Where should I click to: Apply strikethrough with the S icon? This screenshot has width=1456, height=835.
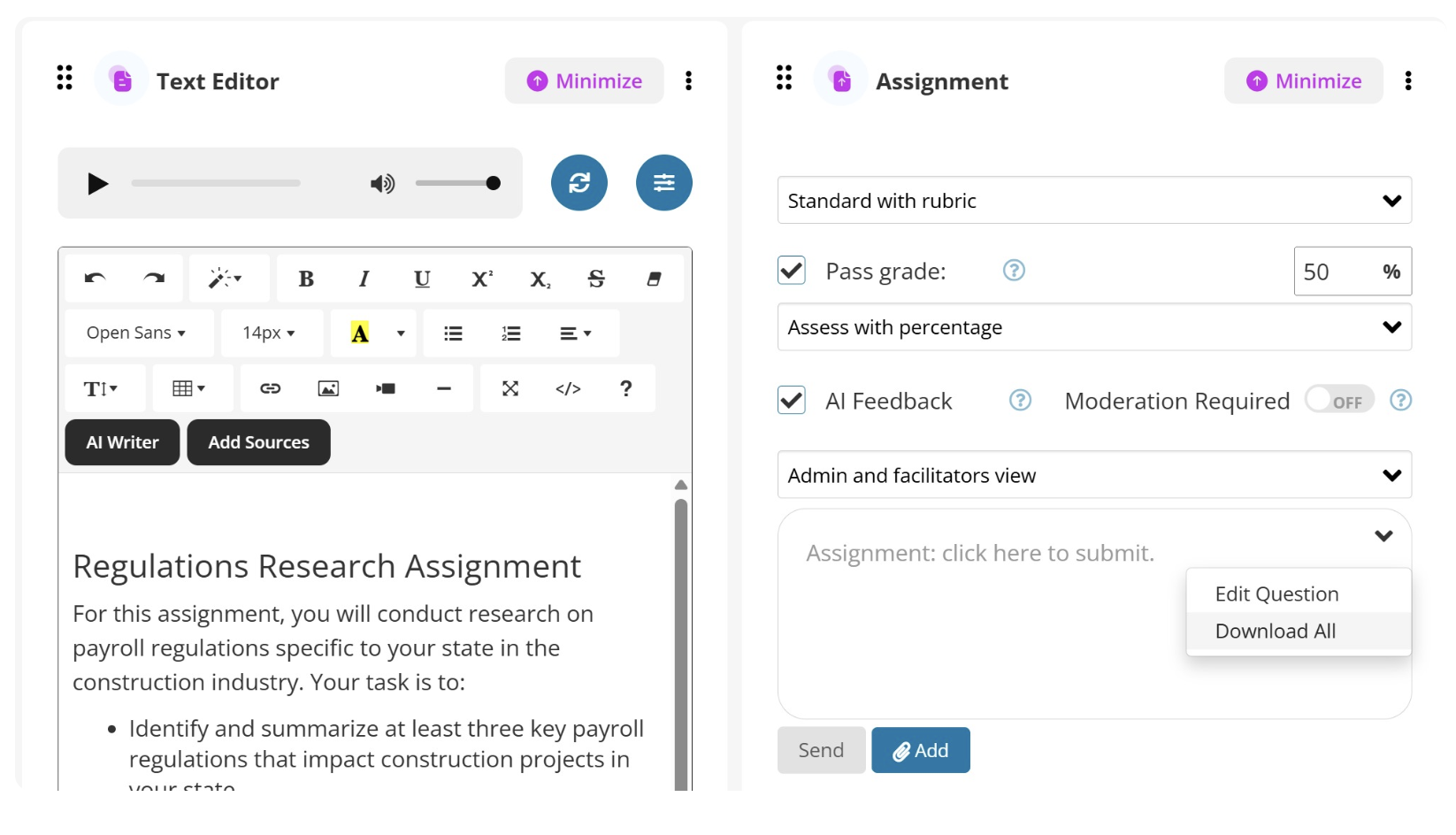tap(596, 279)
